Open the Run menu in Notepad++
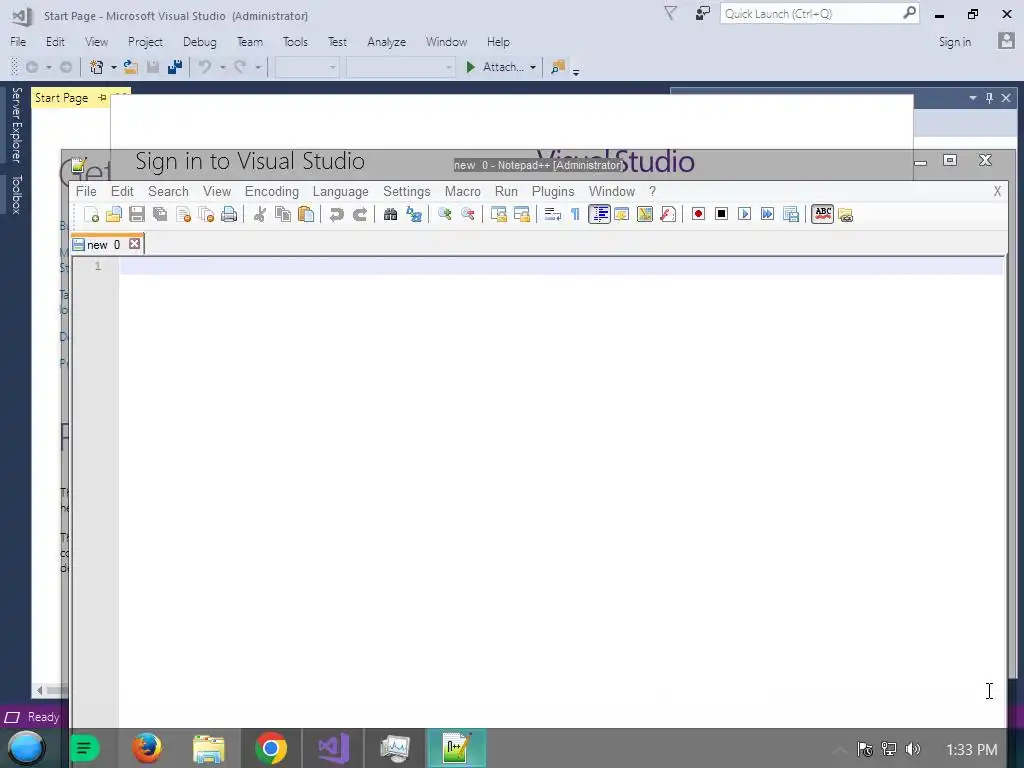This screenshot has width=1024, height=768. tap(506, 191)
